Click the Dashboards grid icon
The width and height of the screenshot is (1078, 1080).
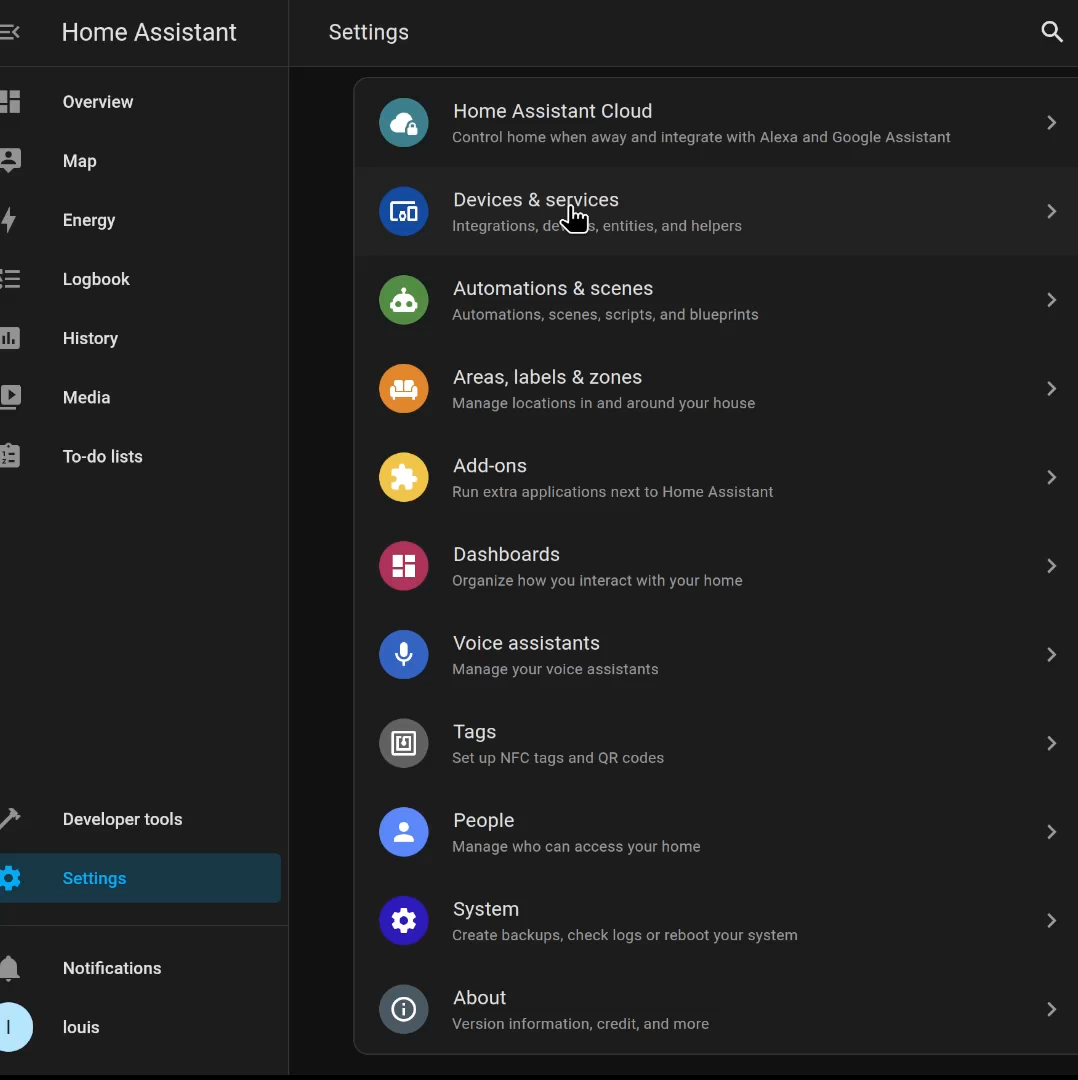coord(404,566)
